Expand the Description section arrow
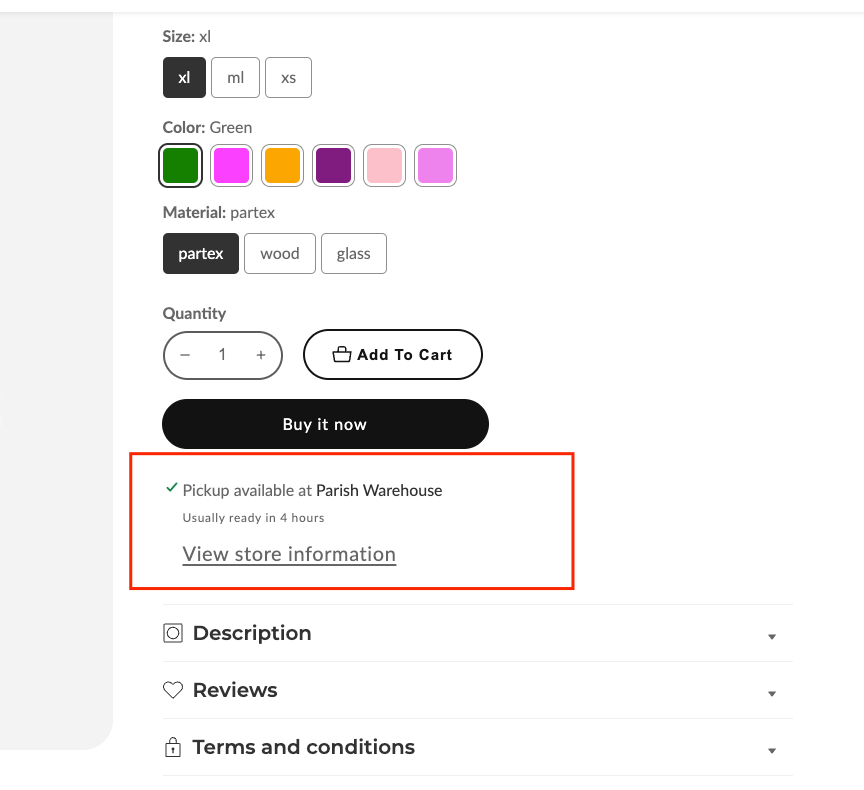864x790 pixels. [x=772, y=636]
